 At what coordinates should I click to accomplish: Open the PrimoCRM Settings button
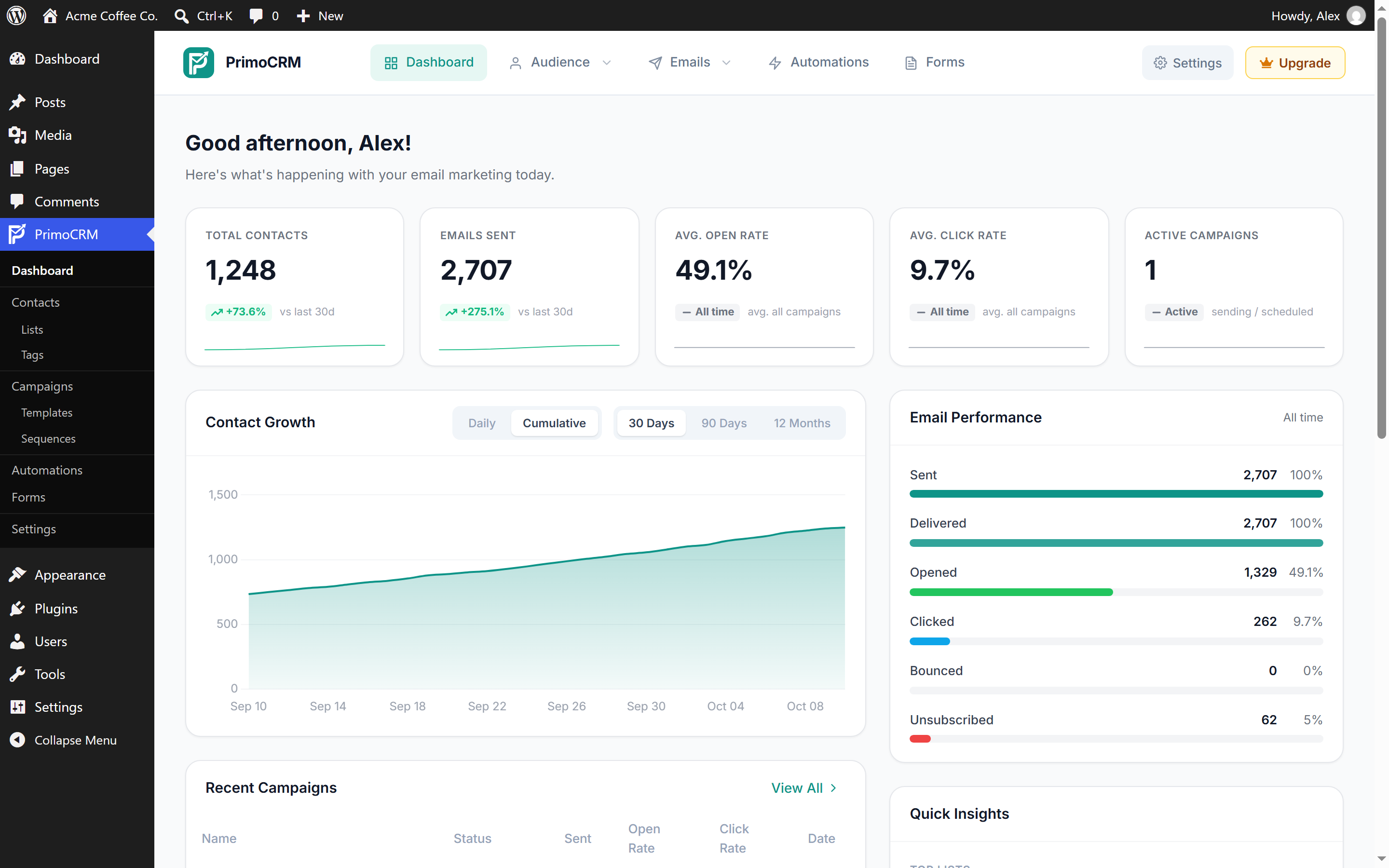coord(1187,63)
